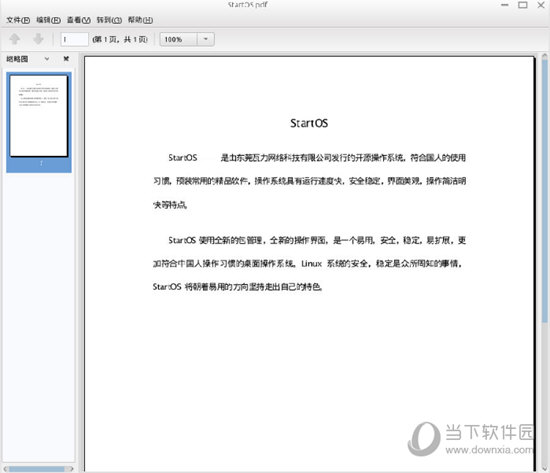The image size is (550, 473).
Task: Open the 查看(V) menu
Action: pyautogui.click(x=79, y=20)
